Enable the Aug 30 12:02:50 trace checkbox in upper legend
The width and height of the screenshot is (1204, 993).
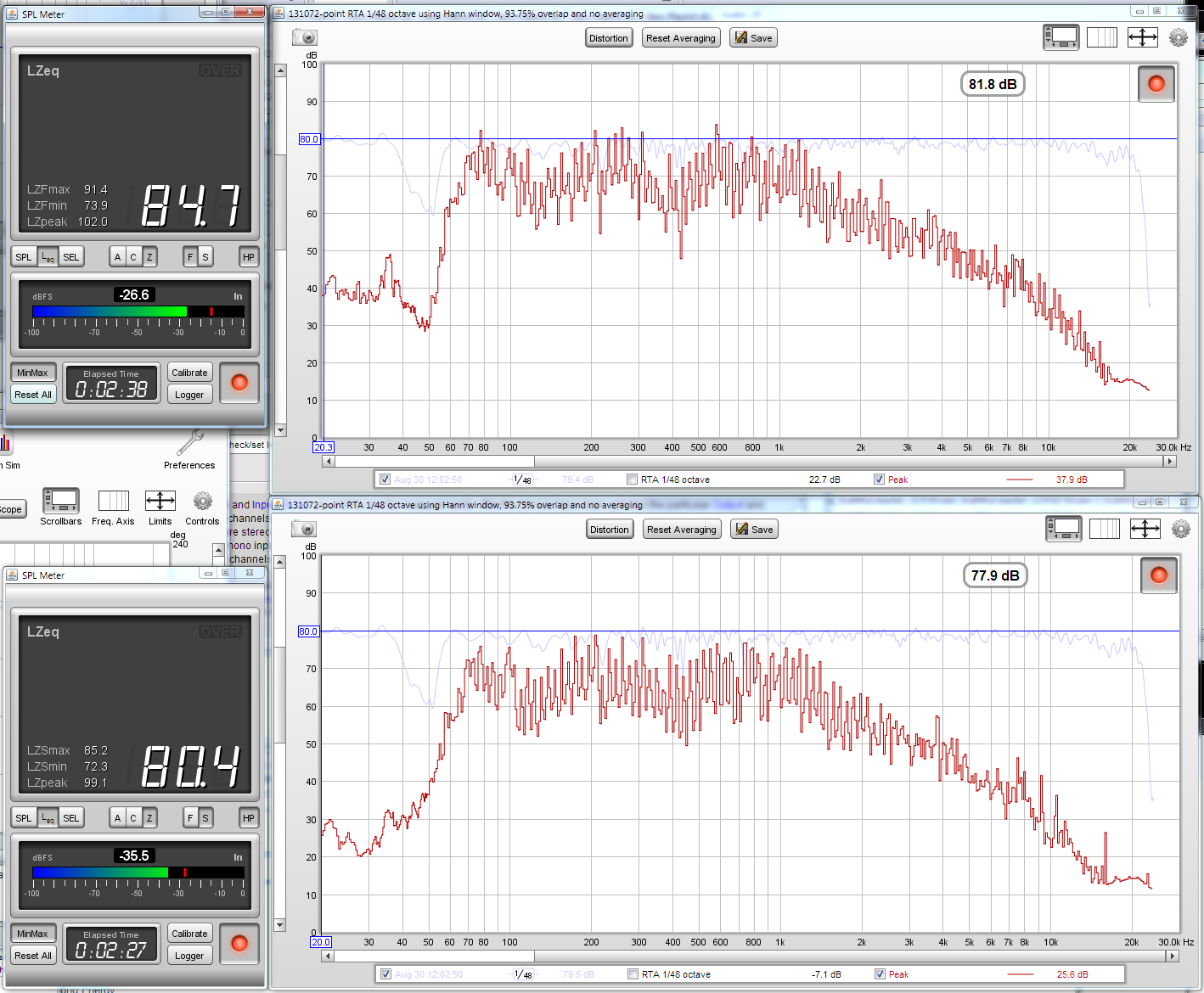[x=385, y=480]
